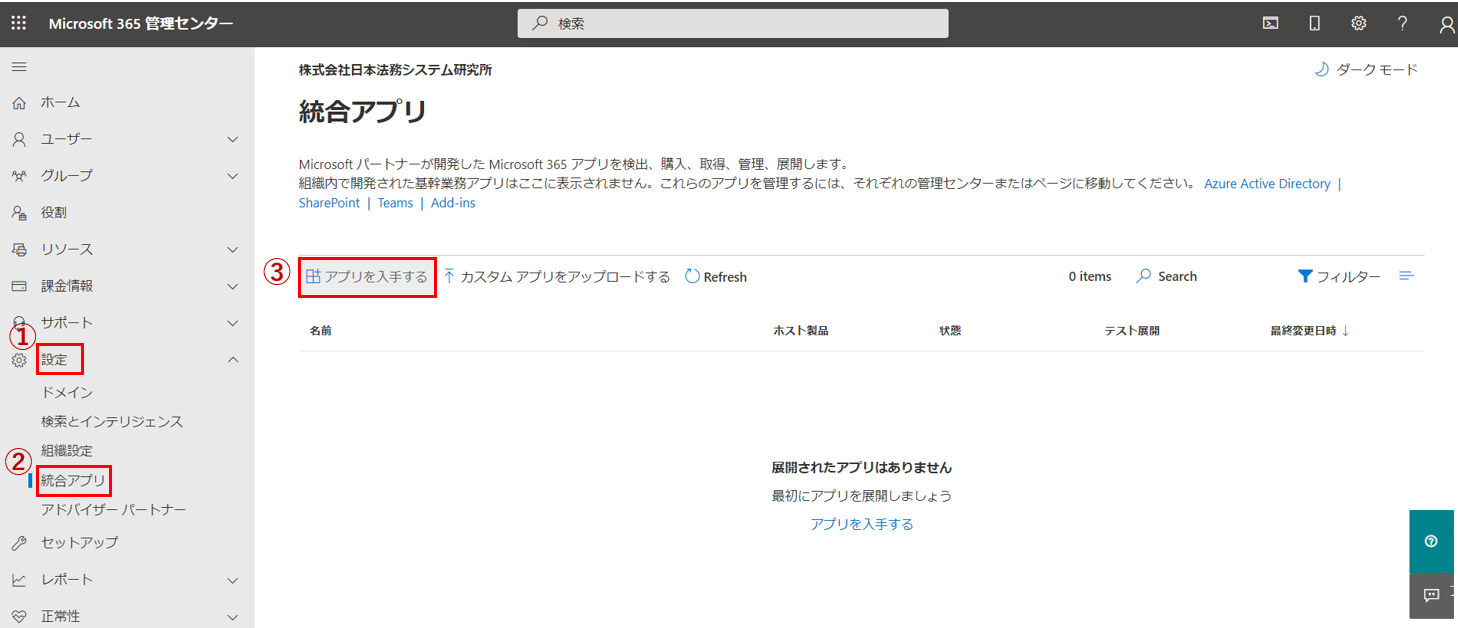Viewport: 1458px width, 628px height.
Task: Click the mobile device icon in header
Action: pos(1314,24)
